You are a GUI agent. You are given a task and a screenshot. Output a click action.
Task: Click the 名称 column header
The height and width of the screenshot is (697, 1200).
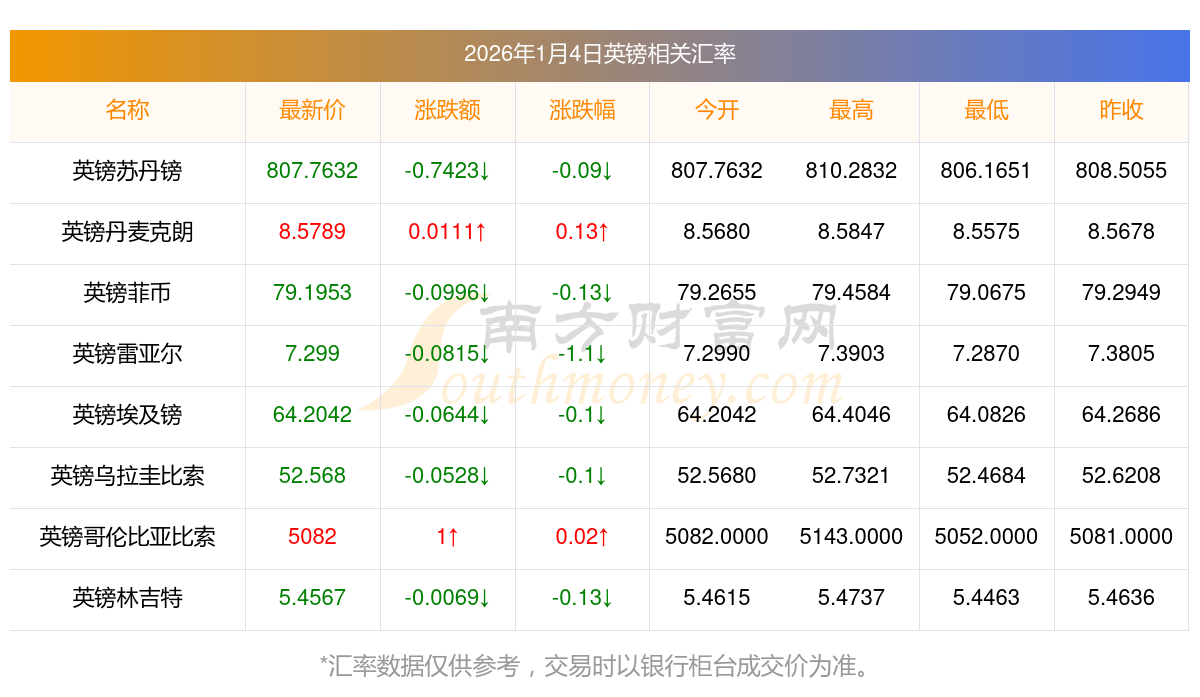(x=127, y=111)
